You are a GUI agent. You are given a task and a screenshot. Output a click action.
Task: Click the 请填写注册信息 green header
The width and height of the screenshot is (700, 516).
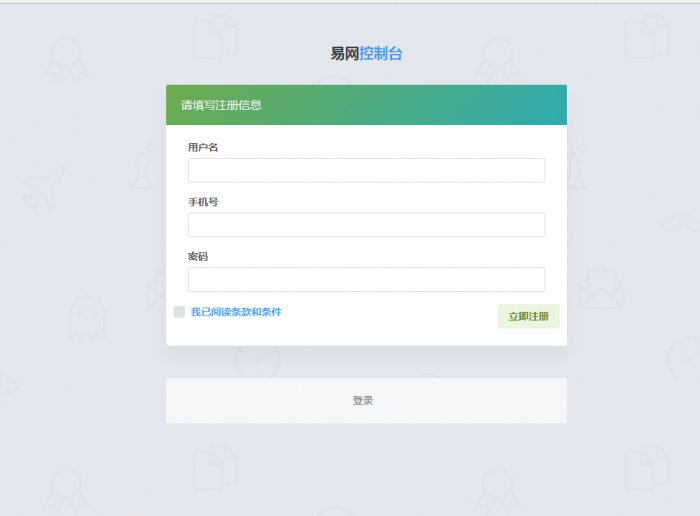[366, 105]
